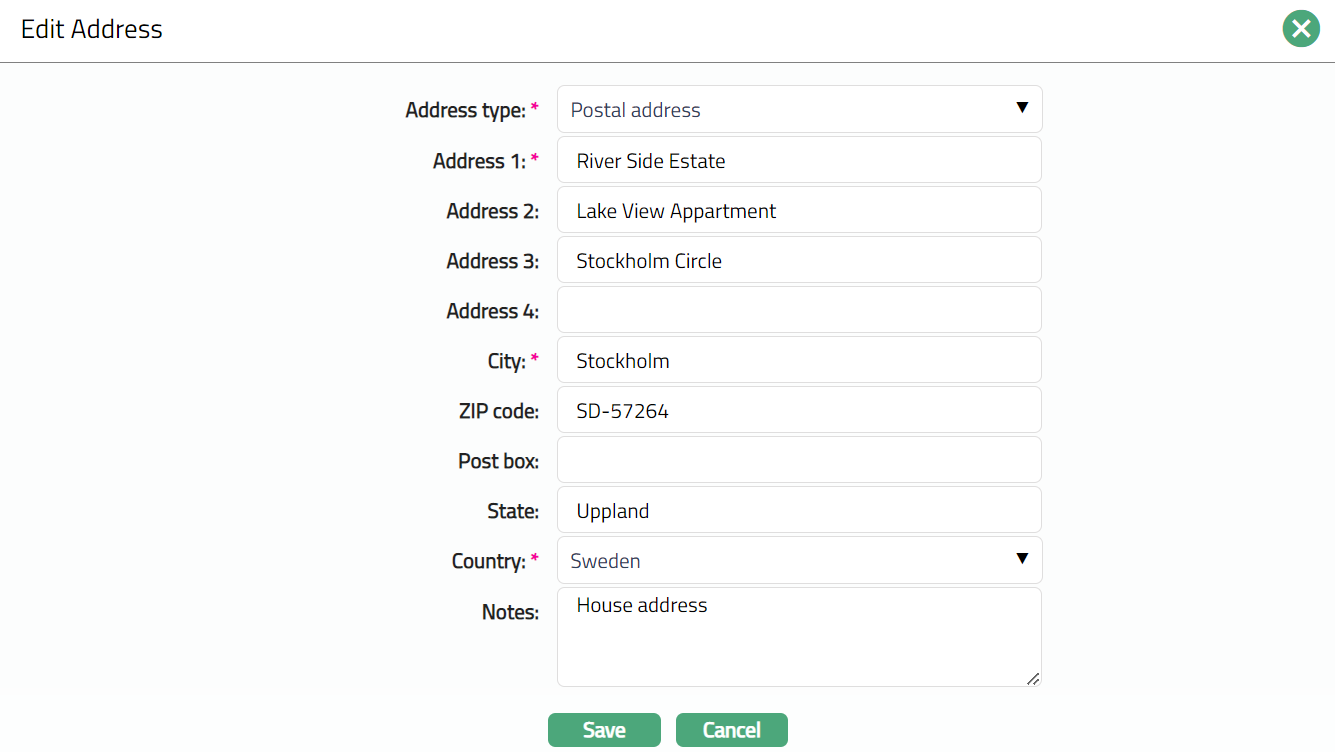Cancel editing the address
Viewport: 1335px width, 752px height.
click(731, 730)
